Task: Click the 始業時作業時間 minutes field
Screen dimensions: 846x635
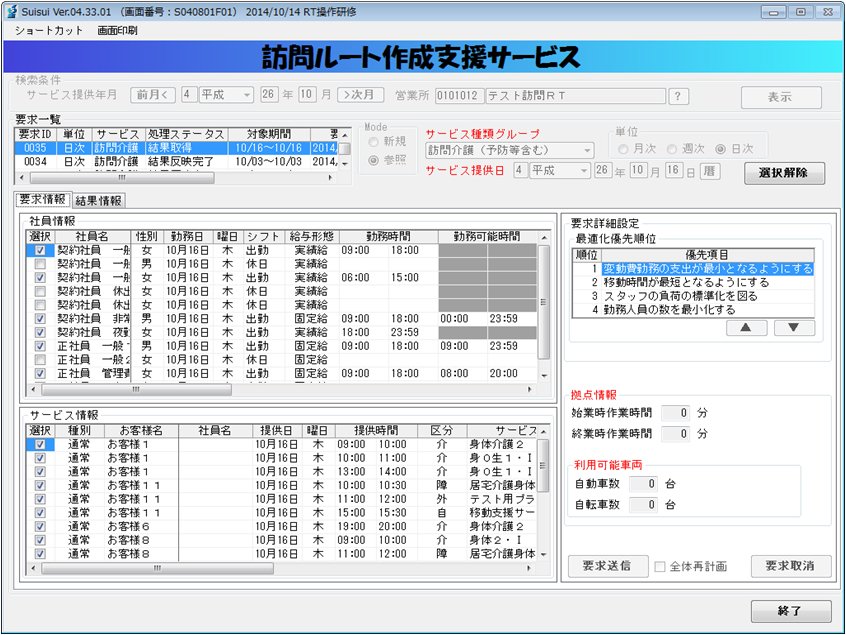Action: 676,413
